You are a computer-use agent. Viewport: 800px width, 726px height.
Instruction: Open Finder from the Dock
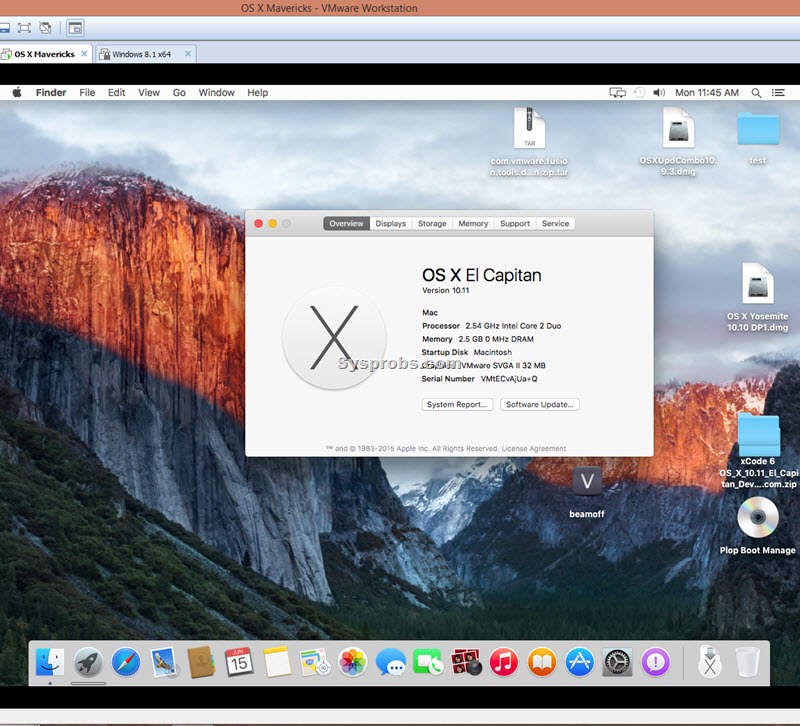pyautogui.click(x=50, y=662)
